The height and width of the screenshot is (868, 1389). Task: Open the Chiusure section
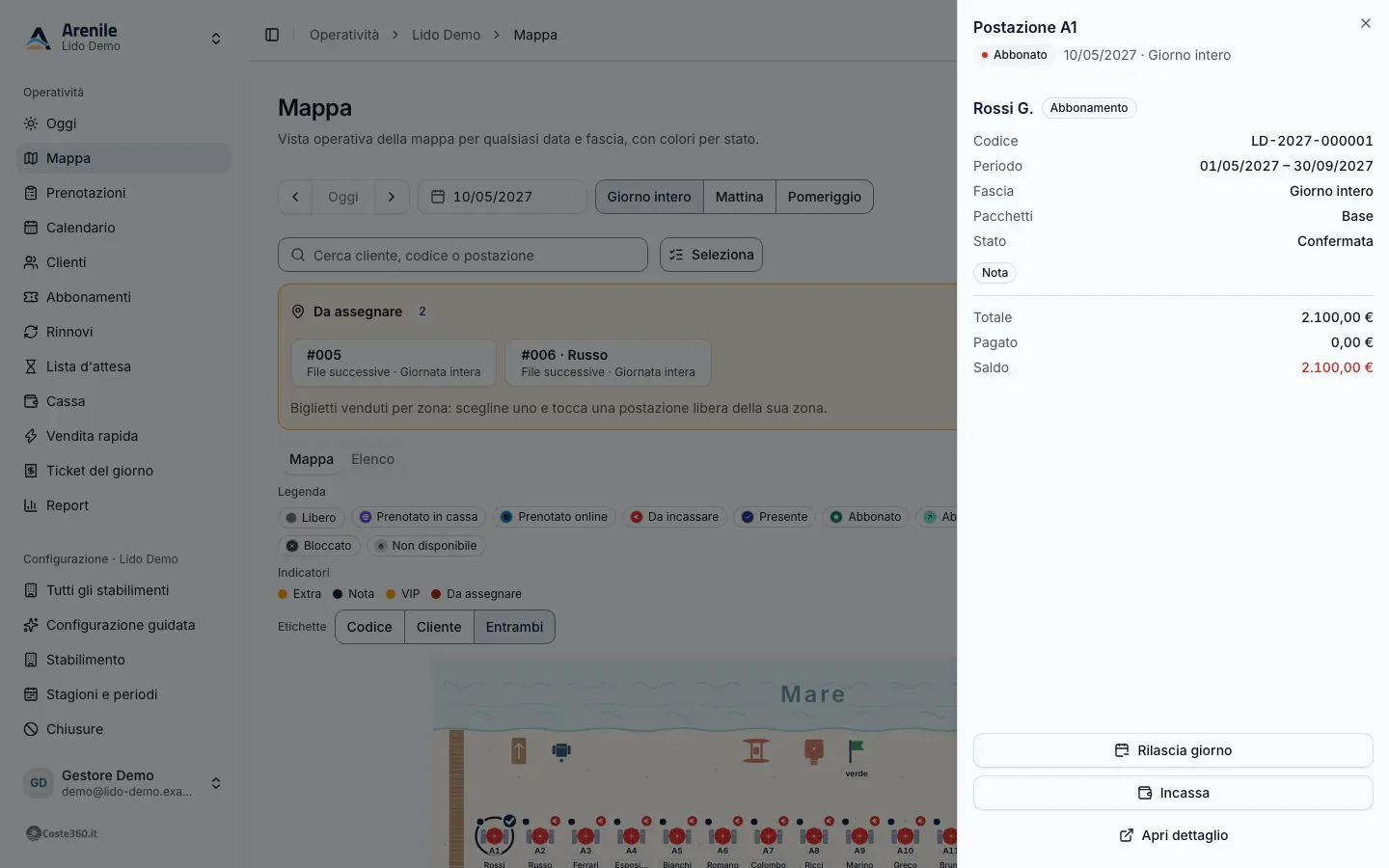pyautogui.click(x=124, y=729)
